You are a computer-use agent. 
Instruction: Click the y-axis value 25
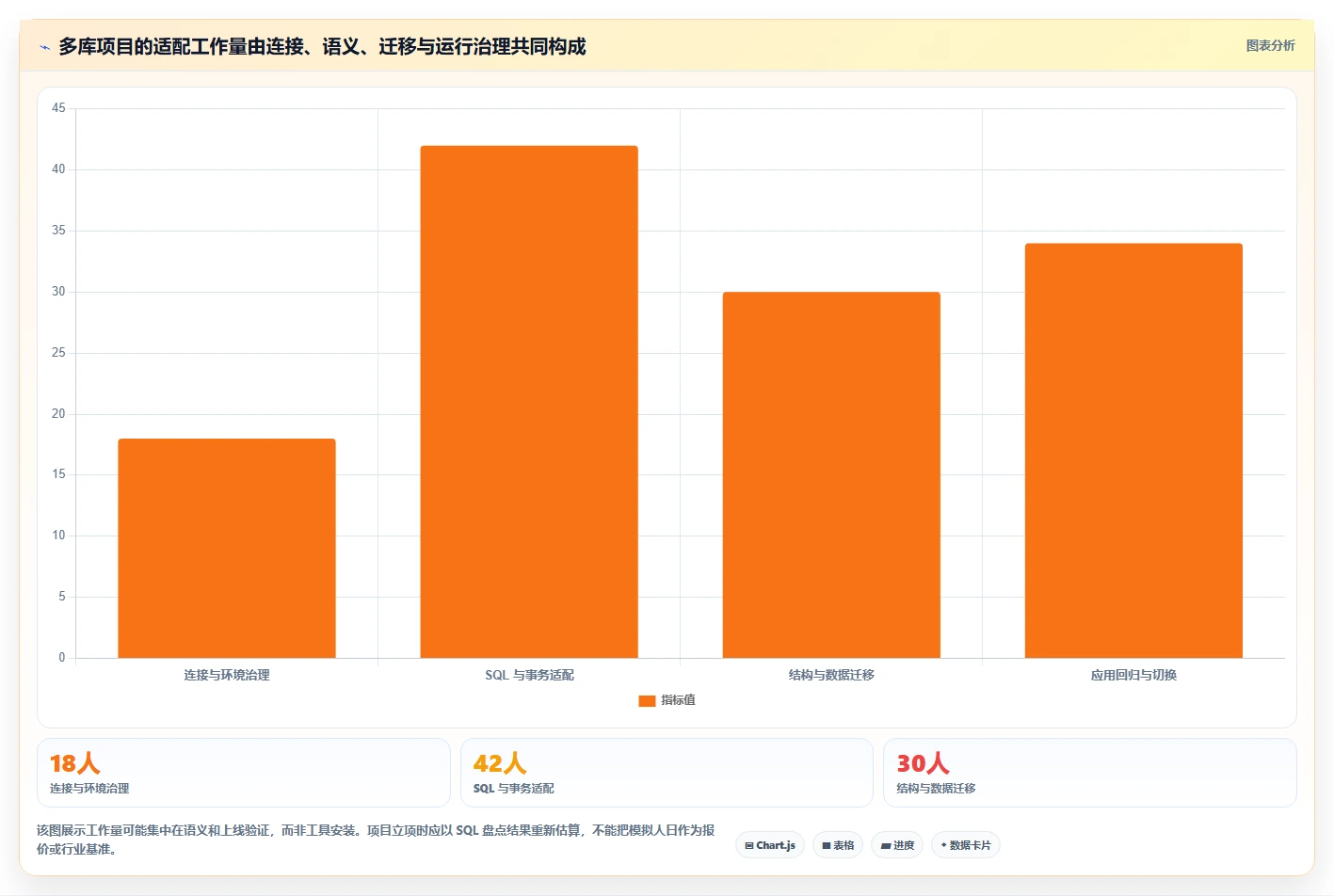pos(58,353)
